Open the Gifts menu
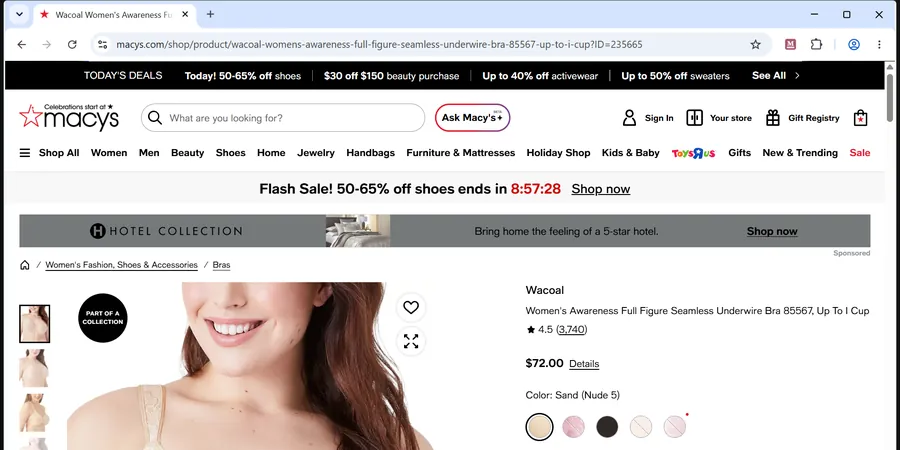Viewport: 900px width, 450px height. (740, 153)
